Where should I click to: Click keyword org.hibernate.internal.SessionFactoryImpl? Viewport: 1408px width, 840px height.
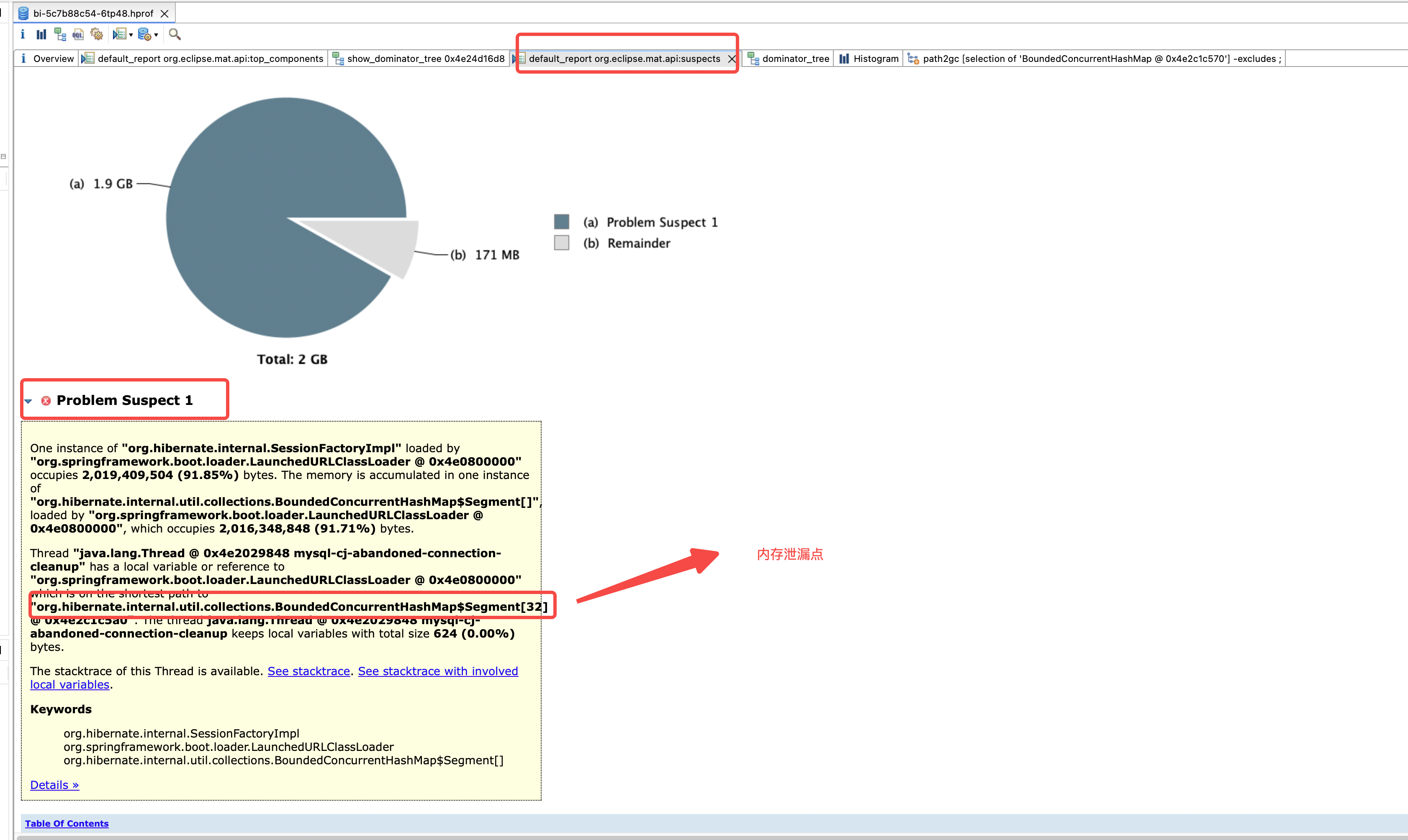181,734
